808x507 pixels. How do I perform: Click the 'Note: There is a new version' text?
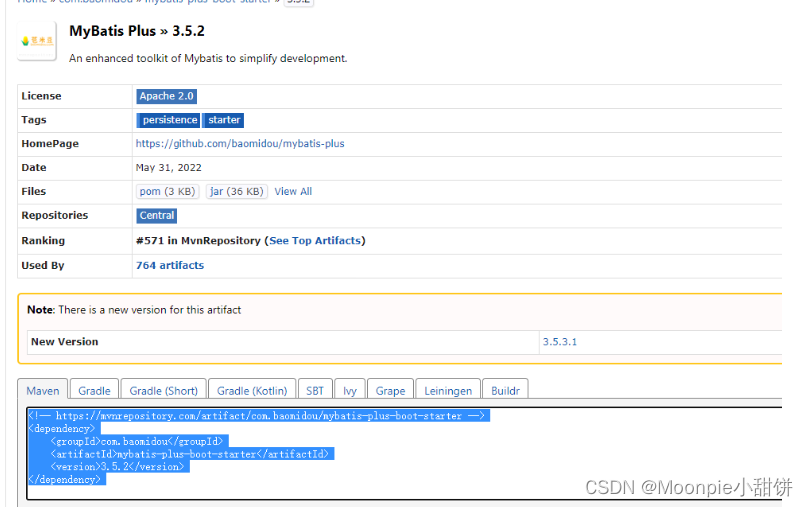(134, 310)
